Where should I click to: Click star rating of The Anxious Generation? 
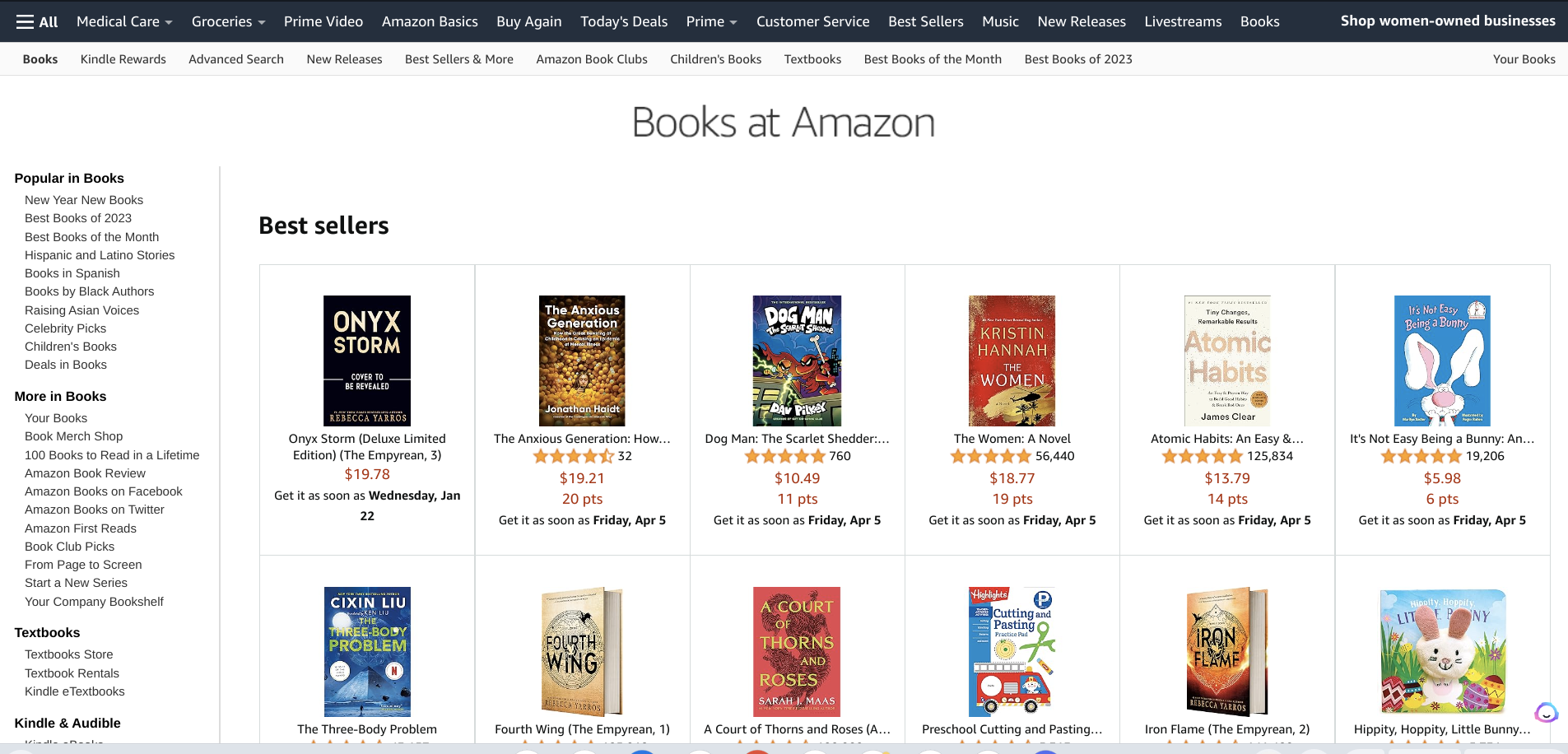pyautogui.click(x=573, y=456)
